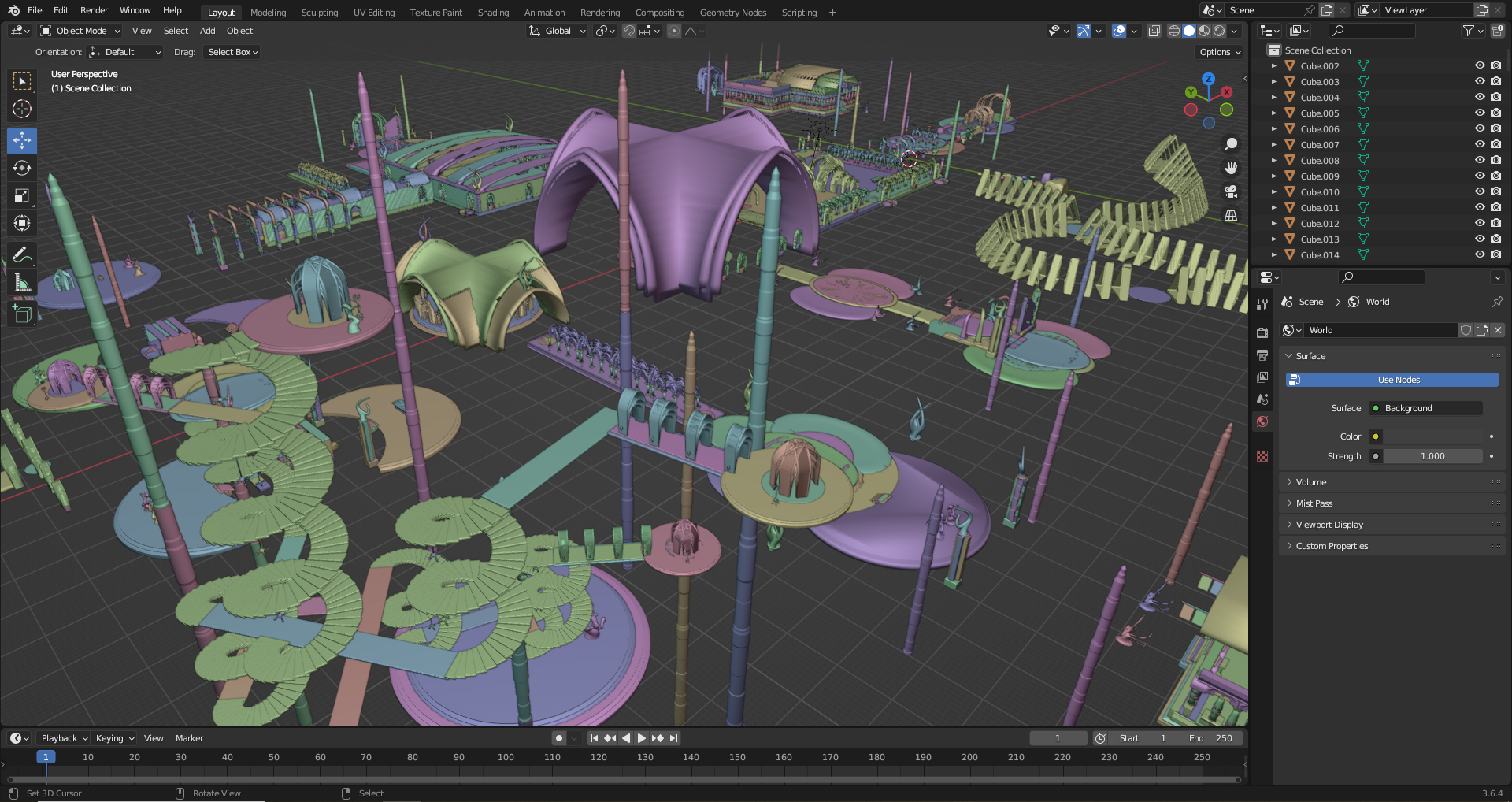Image resolution: width=1512 pixels, height=802 pixels.
Task: Toggle viewport visibility of Cube.008
Action: tap(1480, 161)
